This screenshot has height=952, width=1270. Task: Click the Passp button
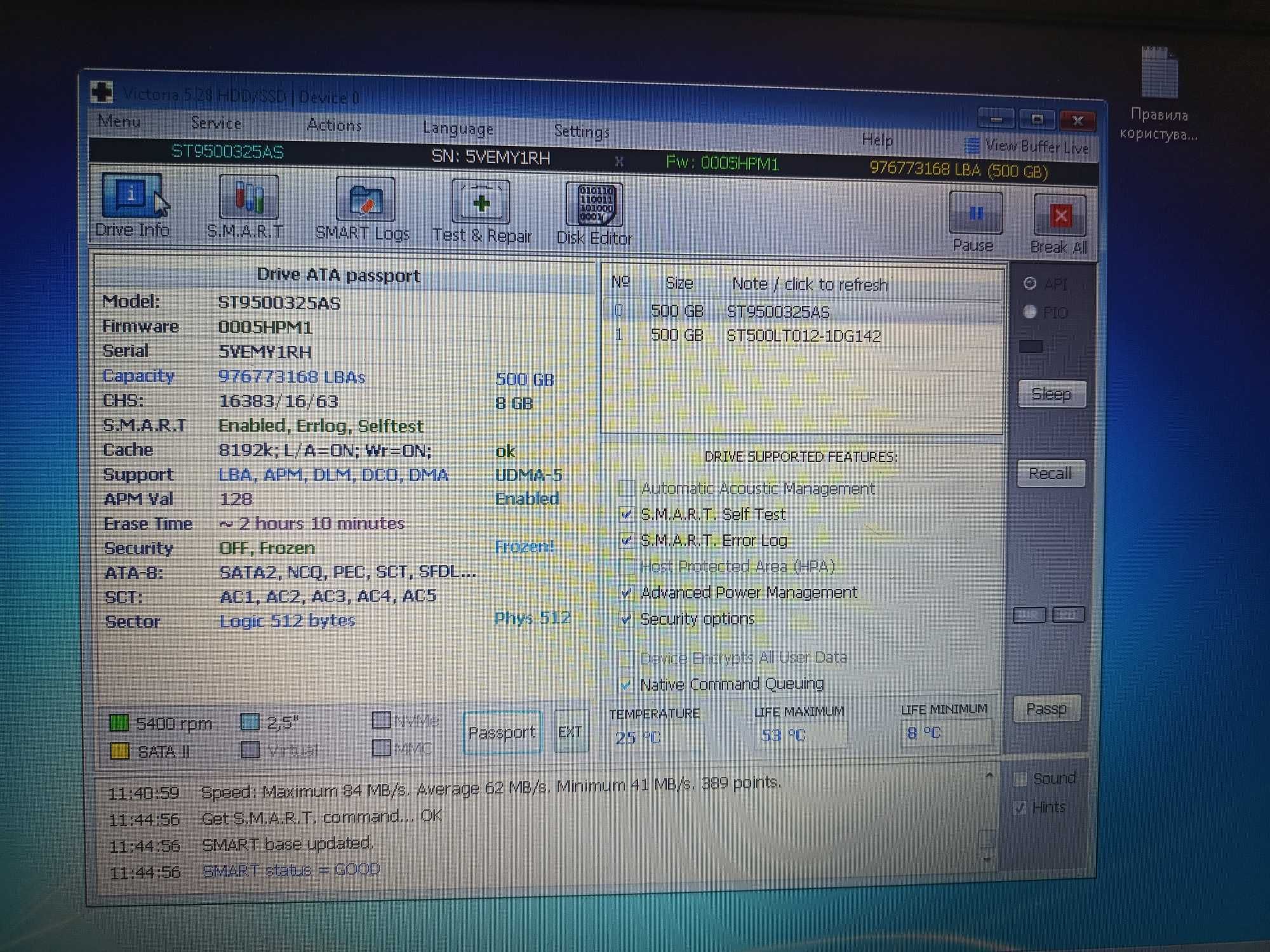(x=1046, y=708)
